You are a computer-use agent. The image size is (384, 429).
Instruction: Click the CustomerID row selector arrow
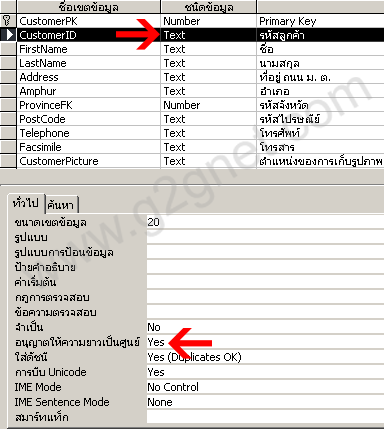pos(8,35)
